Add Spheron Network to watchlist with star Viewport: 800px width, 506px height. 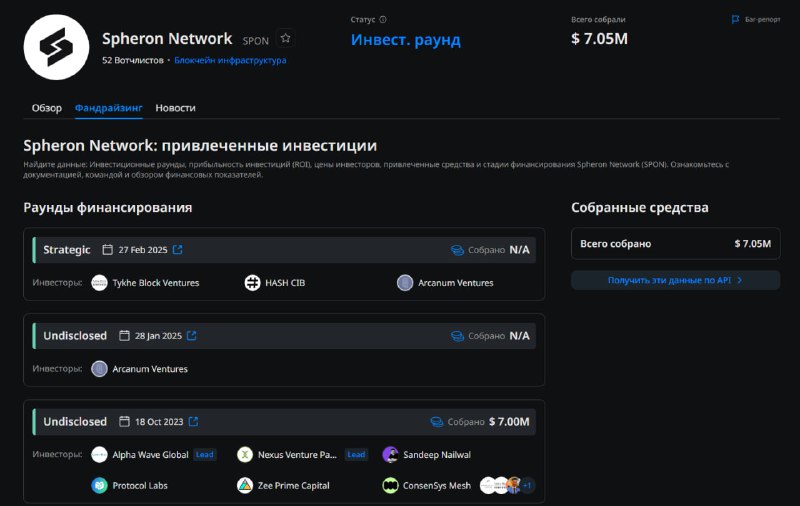(x=285, y=38)
